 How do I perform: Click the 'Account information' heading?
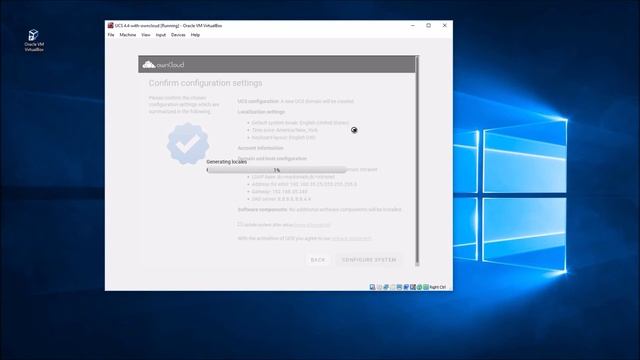click(260, 148)
